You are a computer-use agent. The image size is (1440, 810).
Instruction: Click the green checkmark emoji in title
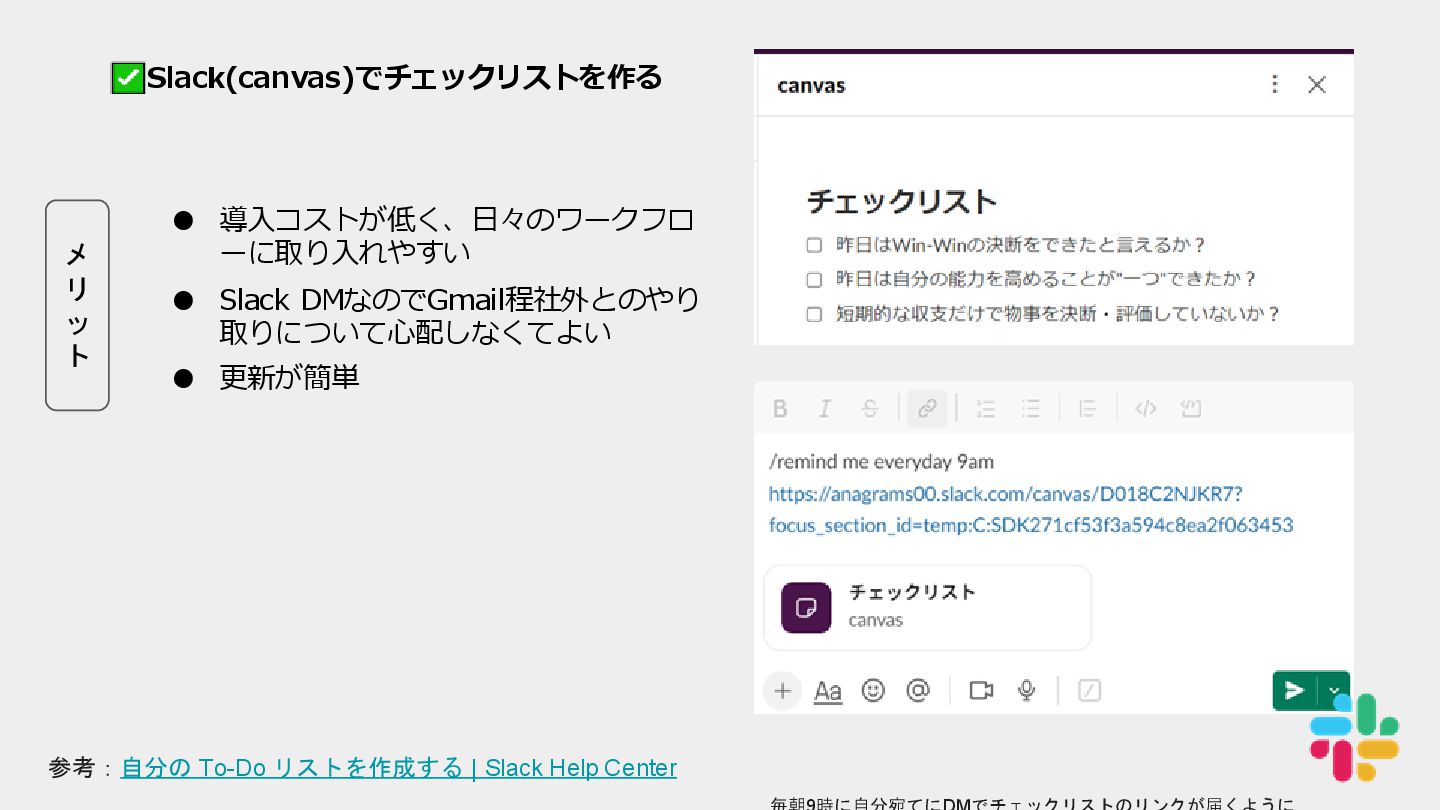pyautogui.click(x=128, y=78)
